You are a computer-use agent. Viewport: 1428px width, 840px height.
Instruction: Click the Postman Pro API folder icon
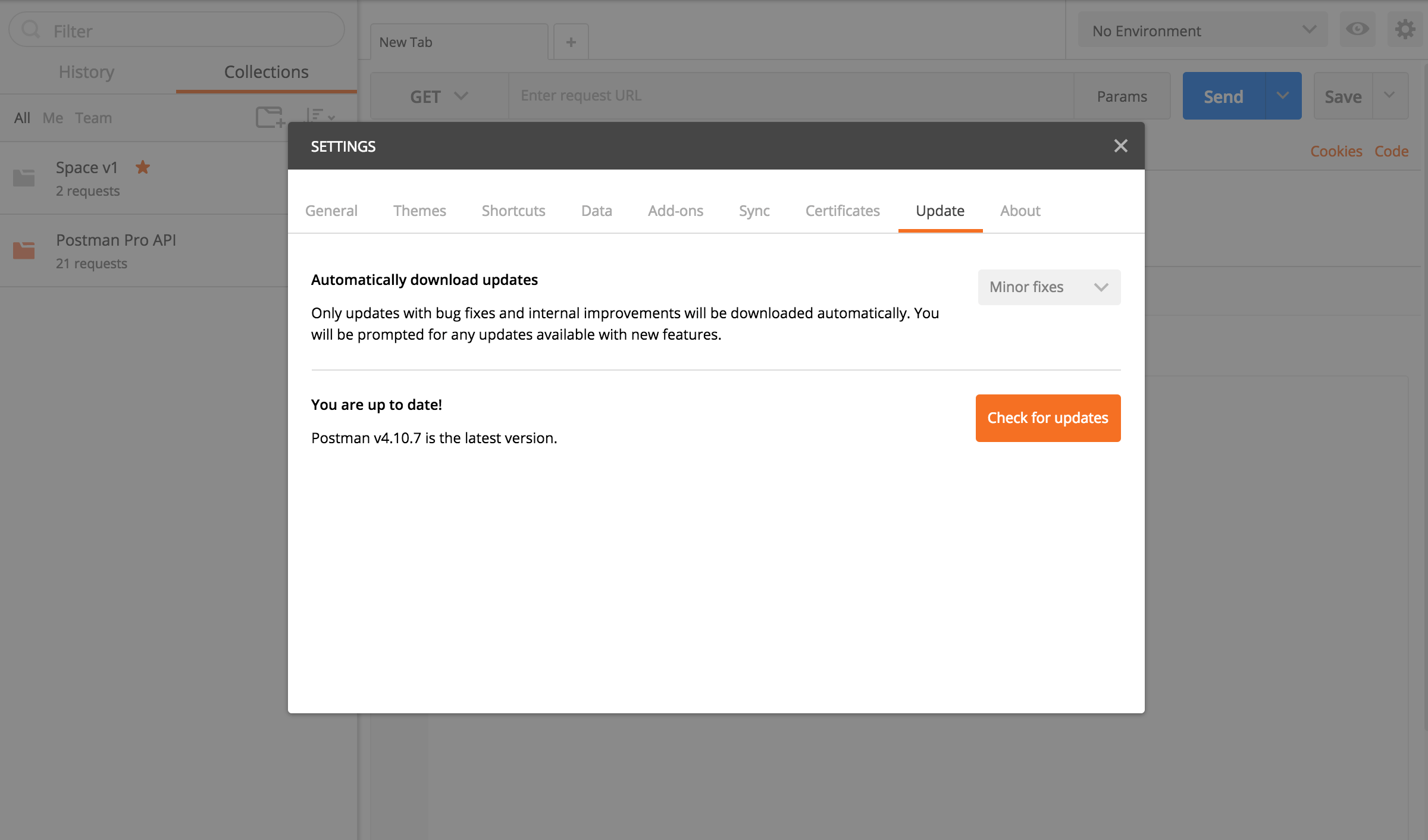click(24, 250)
